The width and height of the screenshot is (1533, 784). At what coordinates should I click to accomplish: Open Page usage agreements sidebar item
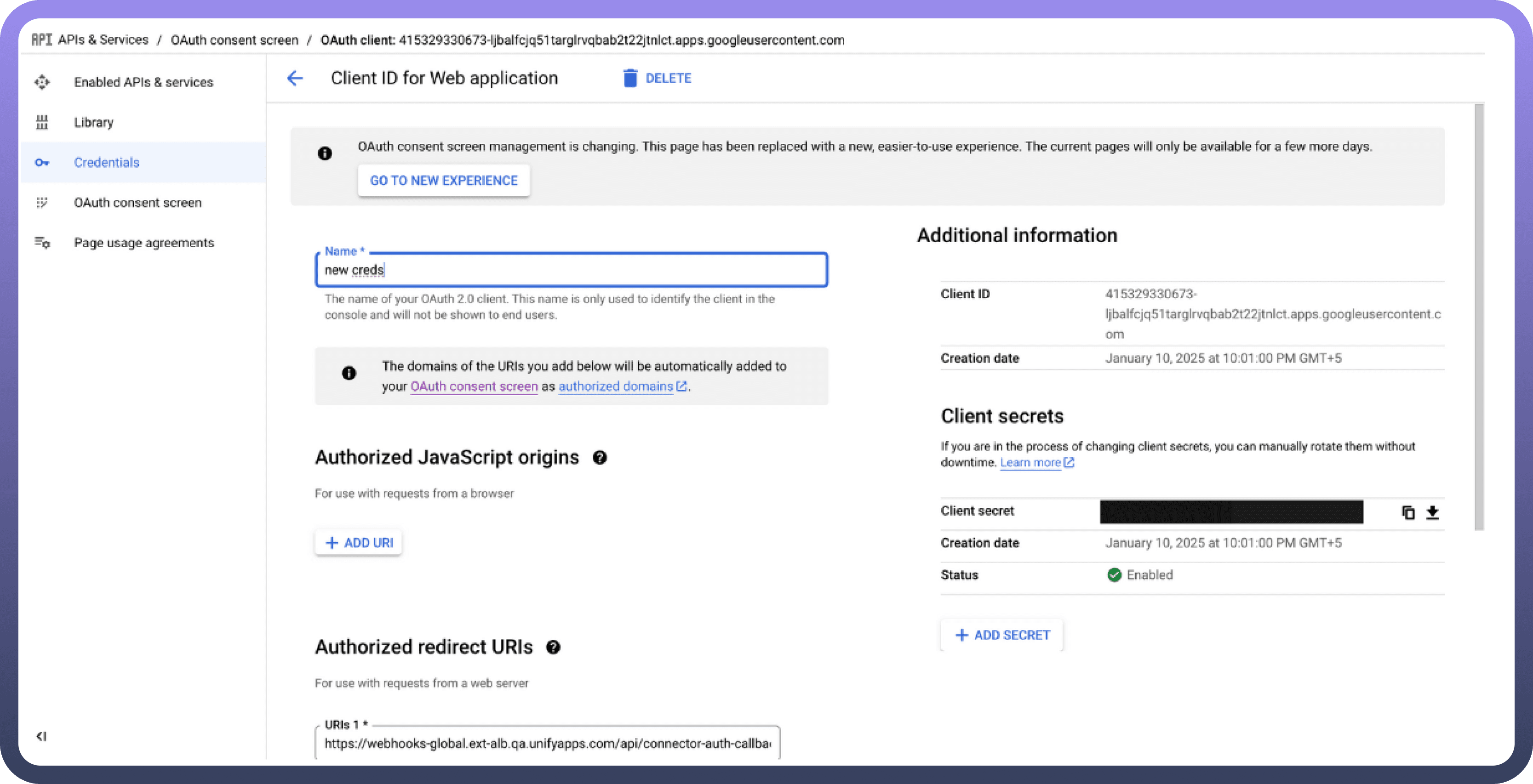point(143,243)
